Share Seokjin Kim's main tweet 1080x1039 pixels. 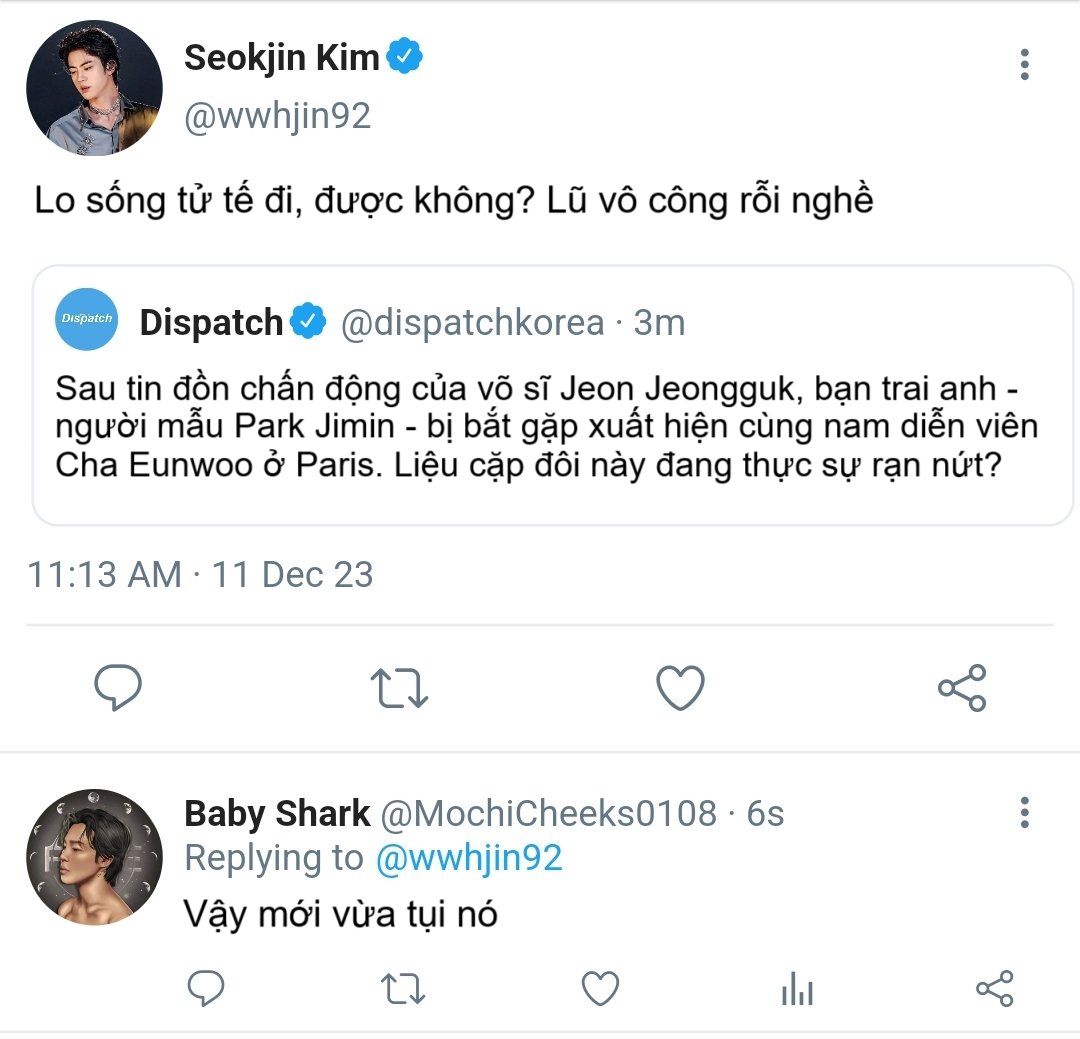(962, 688)
